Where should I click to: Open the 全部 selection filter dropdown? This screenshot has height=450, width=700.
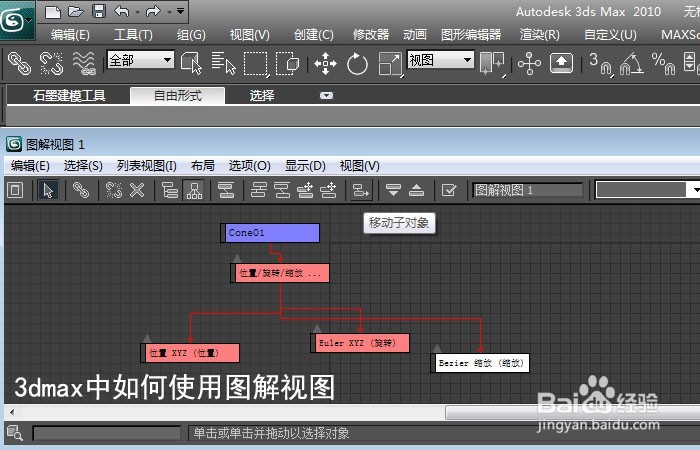click(x=140, y=59)
